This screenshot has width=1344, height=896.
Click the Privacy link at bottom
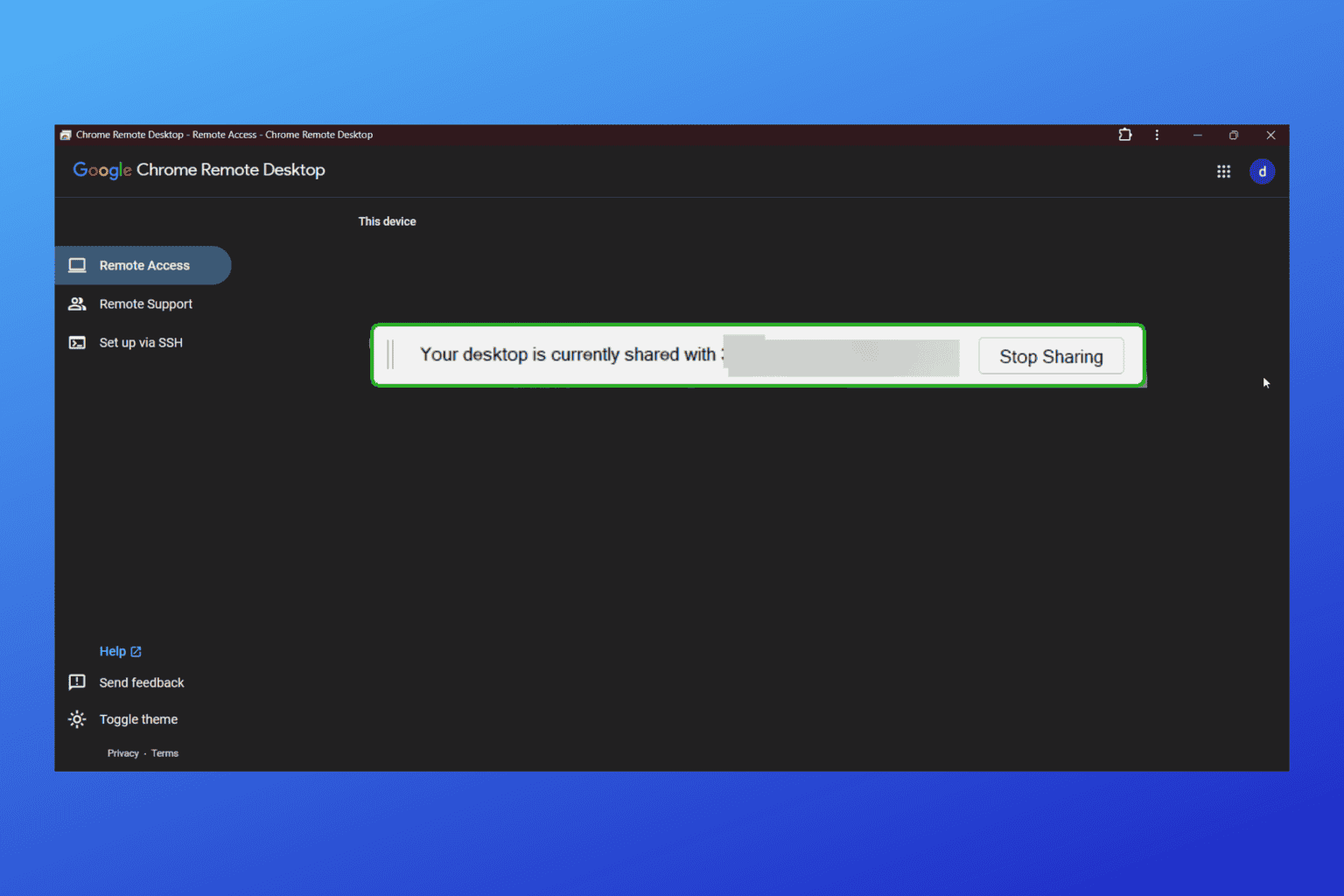[122, 752]
